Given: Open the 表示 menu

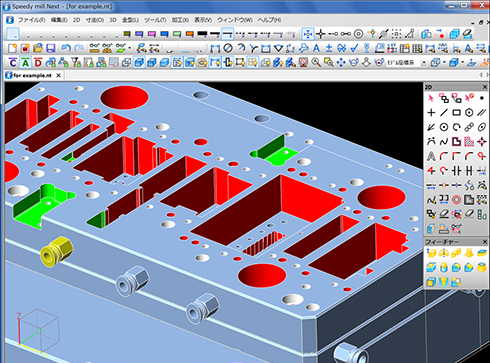Looking at the screenshot, I should pyautogui.click(x=203, y=20).
